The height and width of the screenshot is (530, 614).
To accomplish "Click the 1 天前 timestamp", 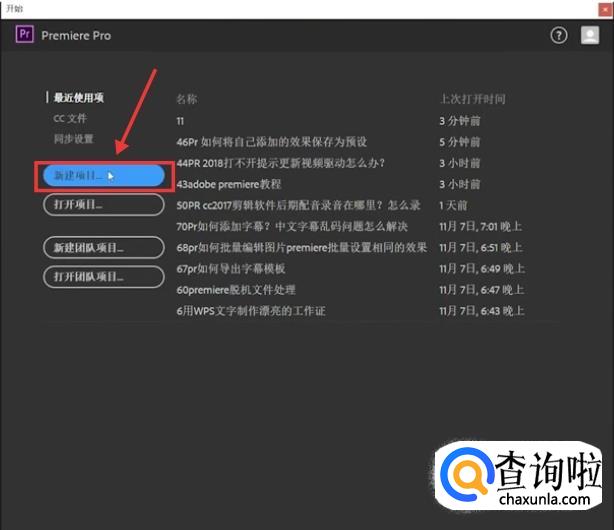I will (453, 205).
